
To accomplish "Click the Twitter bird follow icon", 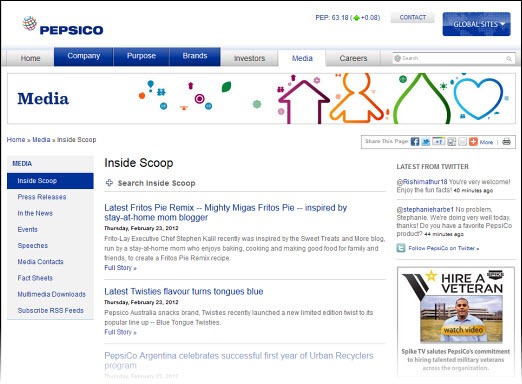I will click(401, 248).
